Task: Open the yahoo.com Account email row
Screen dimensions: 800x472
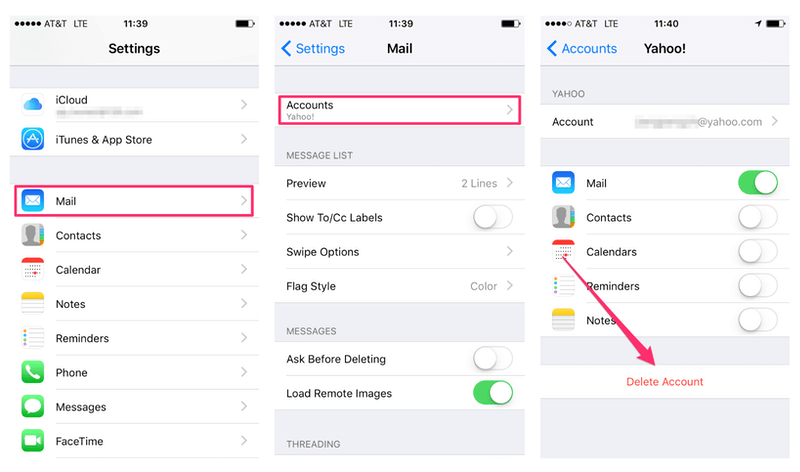Action: [665, 121]
